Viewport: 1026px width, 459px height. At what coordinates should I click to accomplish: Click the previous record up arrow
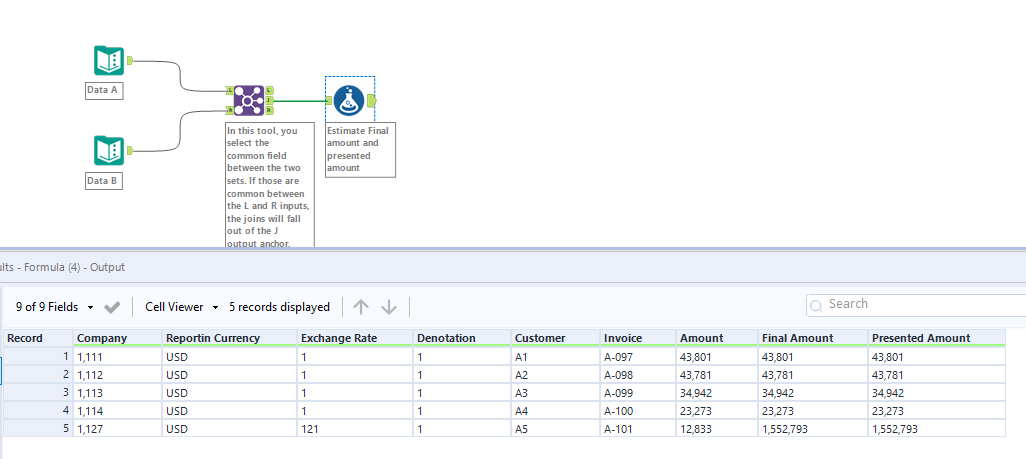[x=361, y=307]
